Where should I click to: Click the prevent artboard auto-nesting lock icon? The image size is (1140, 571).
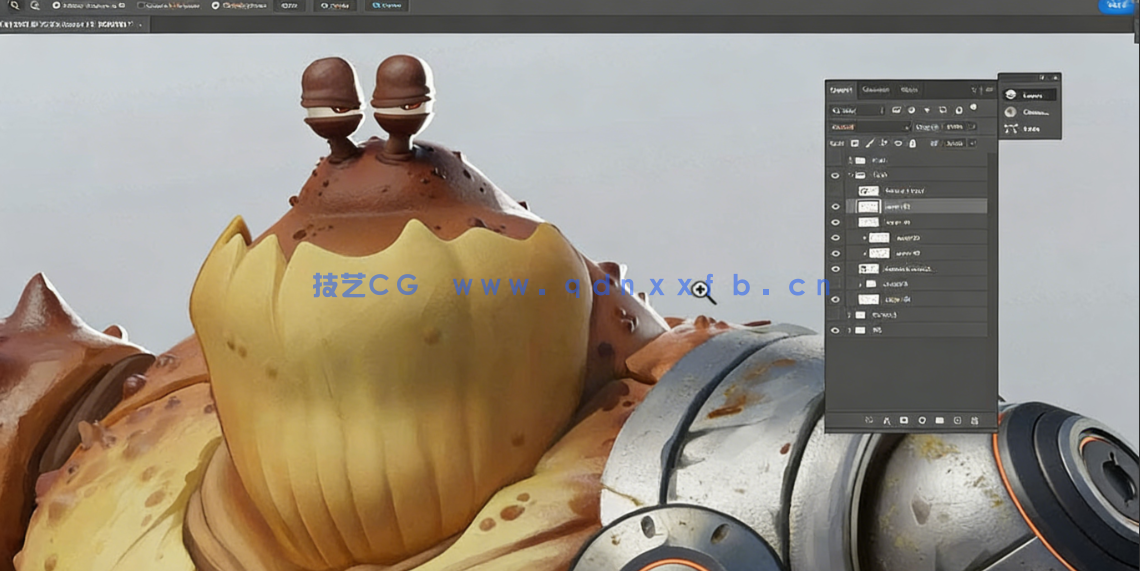click(899, 143)
